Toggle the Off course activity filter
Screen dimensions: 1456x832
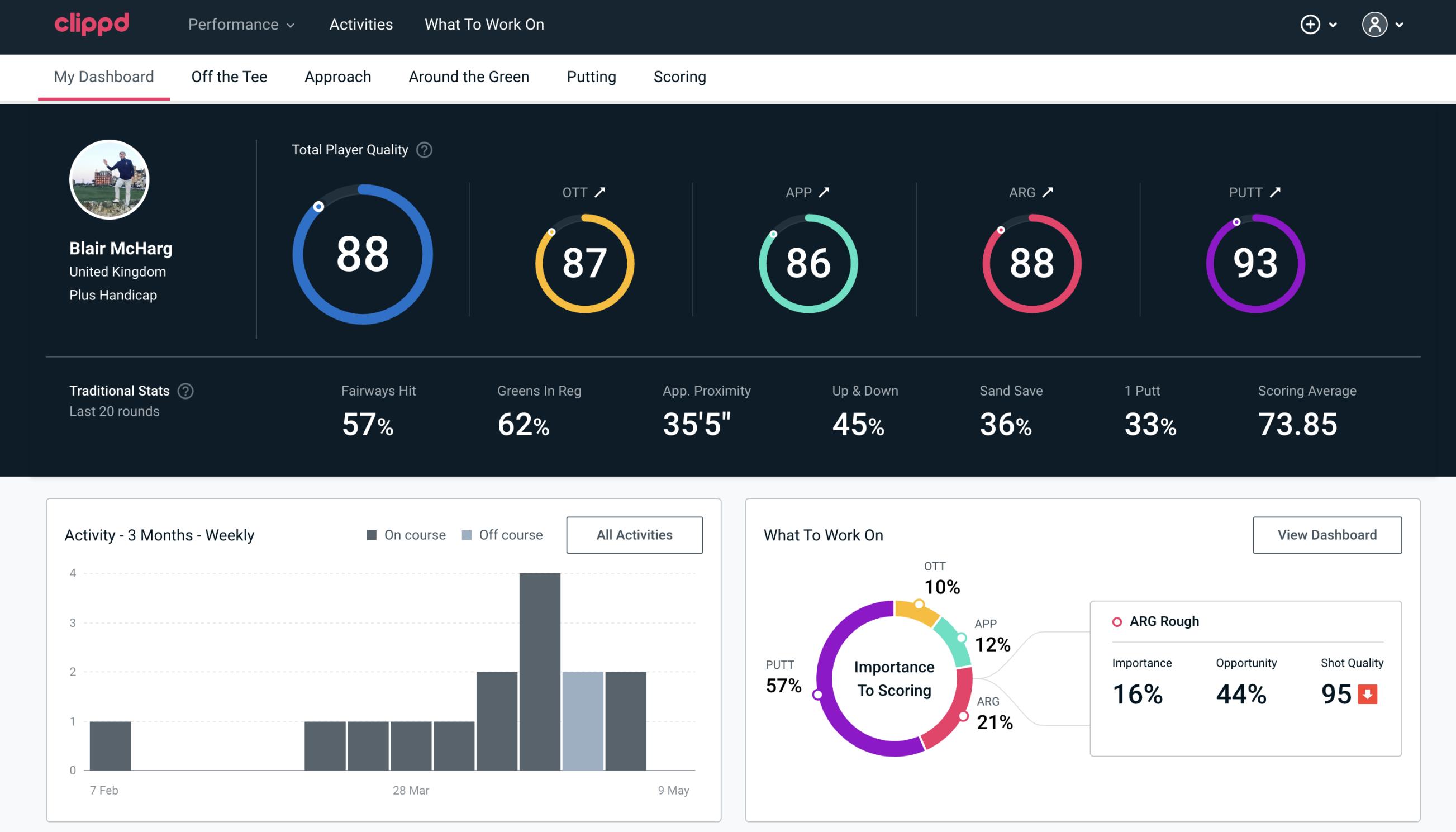coord(502,534)
